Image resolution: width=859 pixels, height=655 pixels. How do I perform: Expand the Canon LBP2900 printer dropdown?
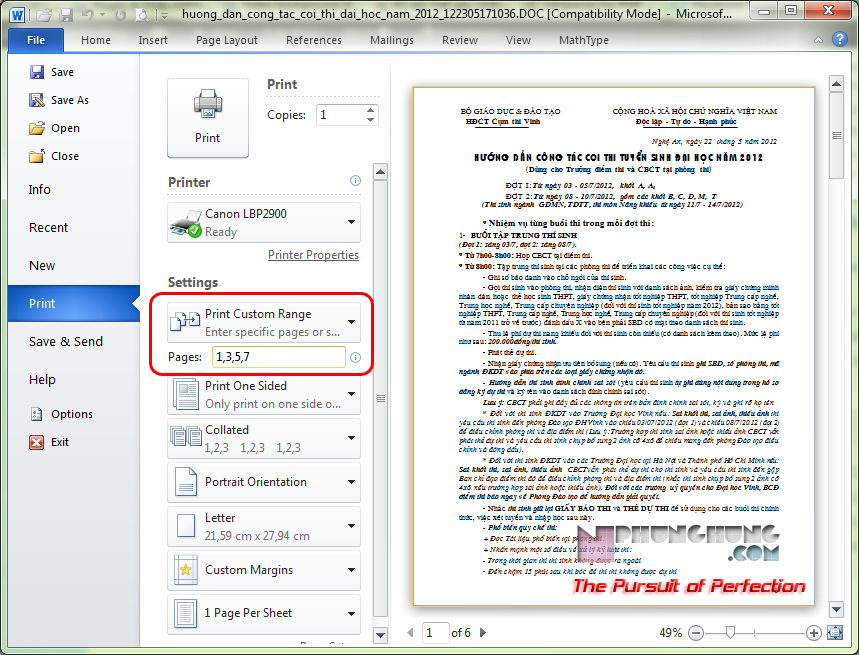(x=264, y=222)
